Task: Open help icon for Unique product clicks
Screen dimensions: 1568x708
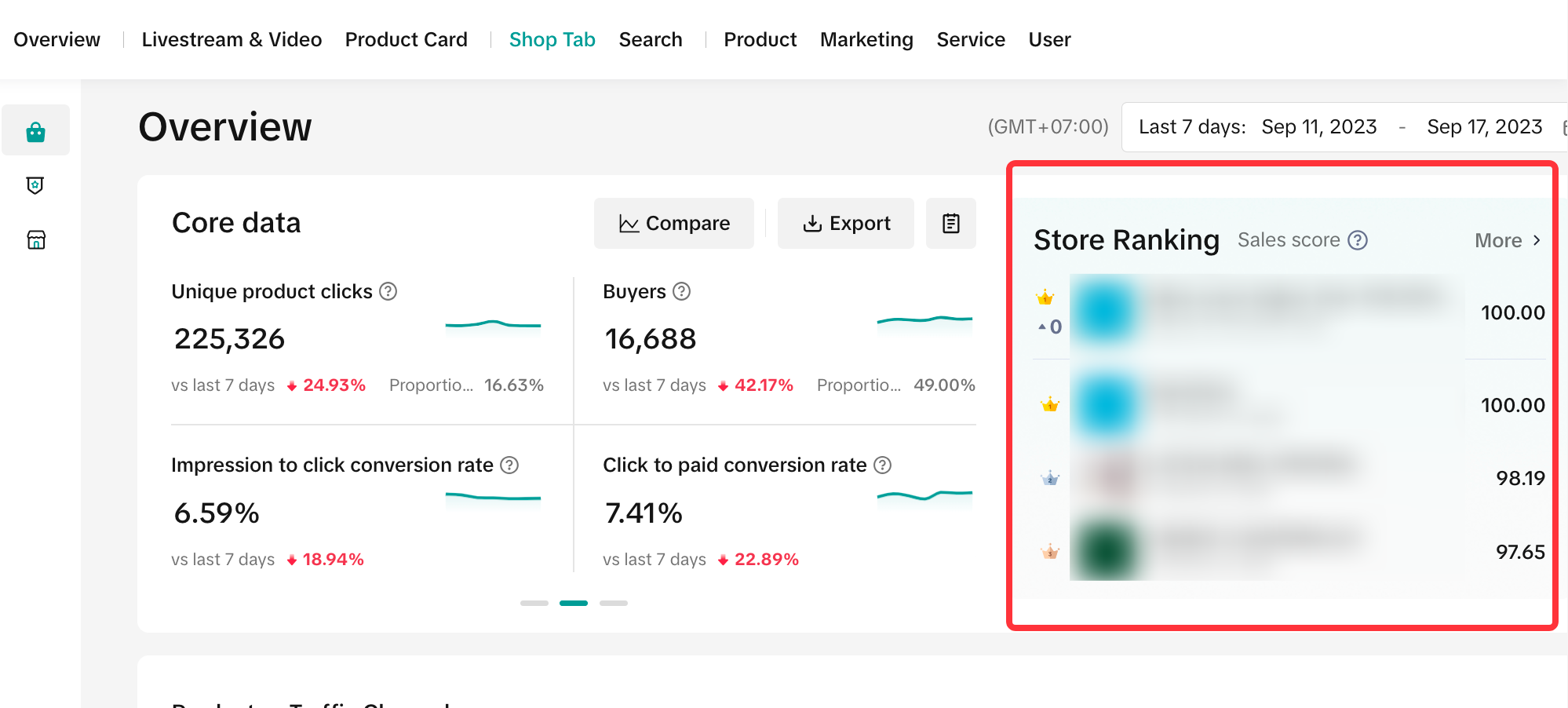Action: [388, 291]
